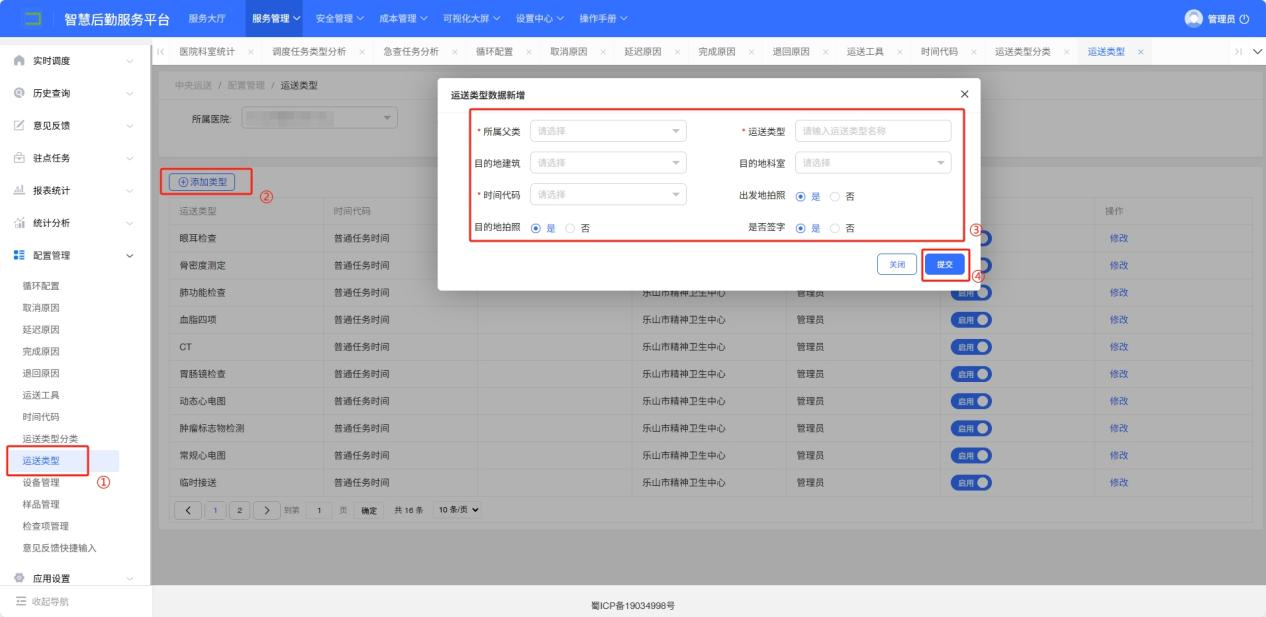Collapse the 配置管理 sidebar menu
The height and width of the screenshot is (617, 1266).
[x=130, y=255]
